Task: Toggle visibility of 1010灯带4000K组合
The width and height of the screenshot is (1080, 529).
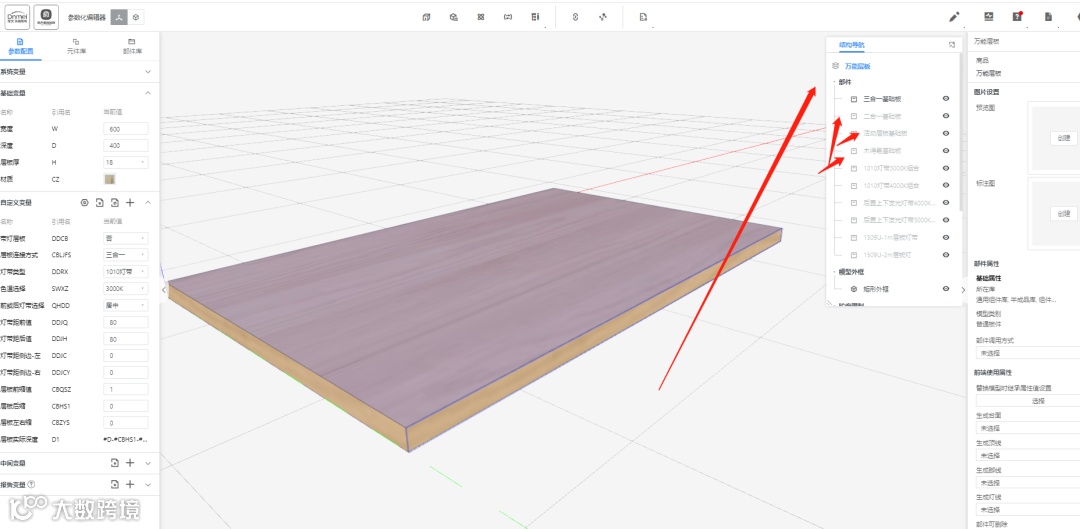Action: pyautogui.click(x=946, y=185)
